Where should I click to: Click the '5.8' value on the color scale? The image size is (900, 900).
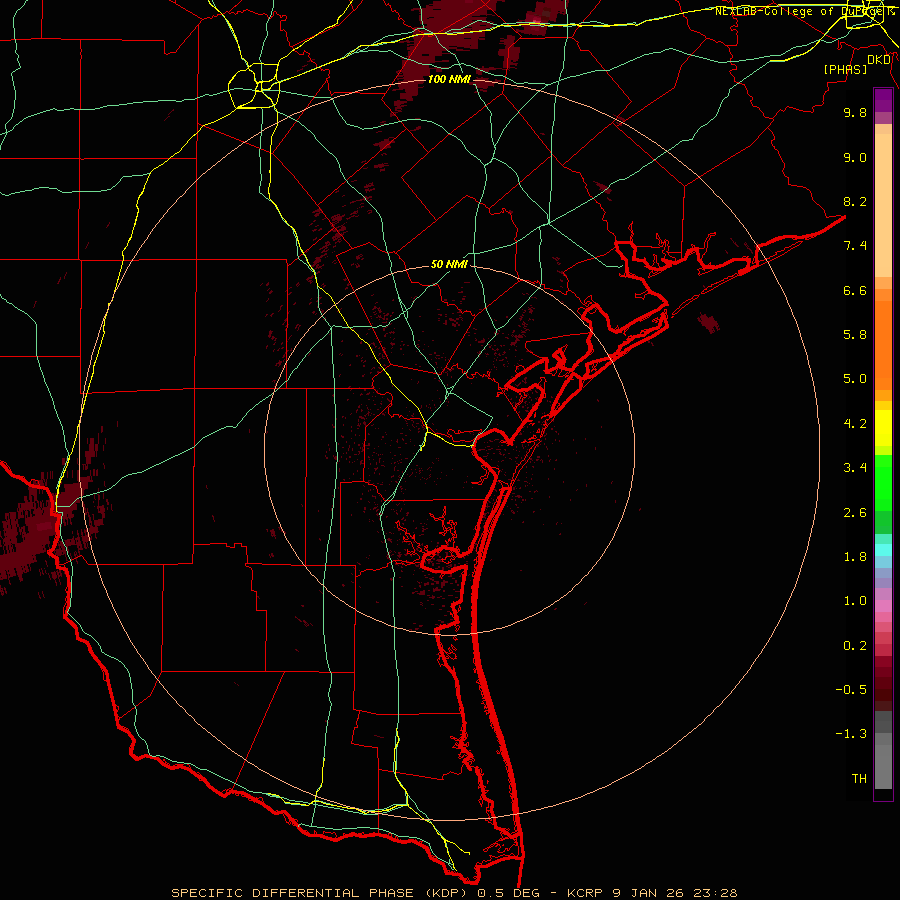855,335
